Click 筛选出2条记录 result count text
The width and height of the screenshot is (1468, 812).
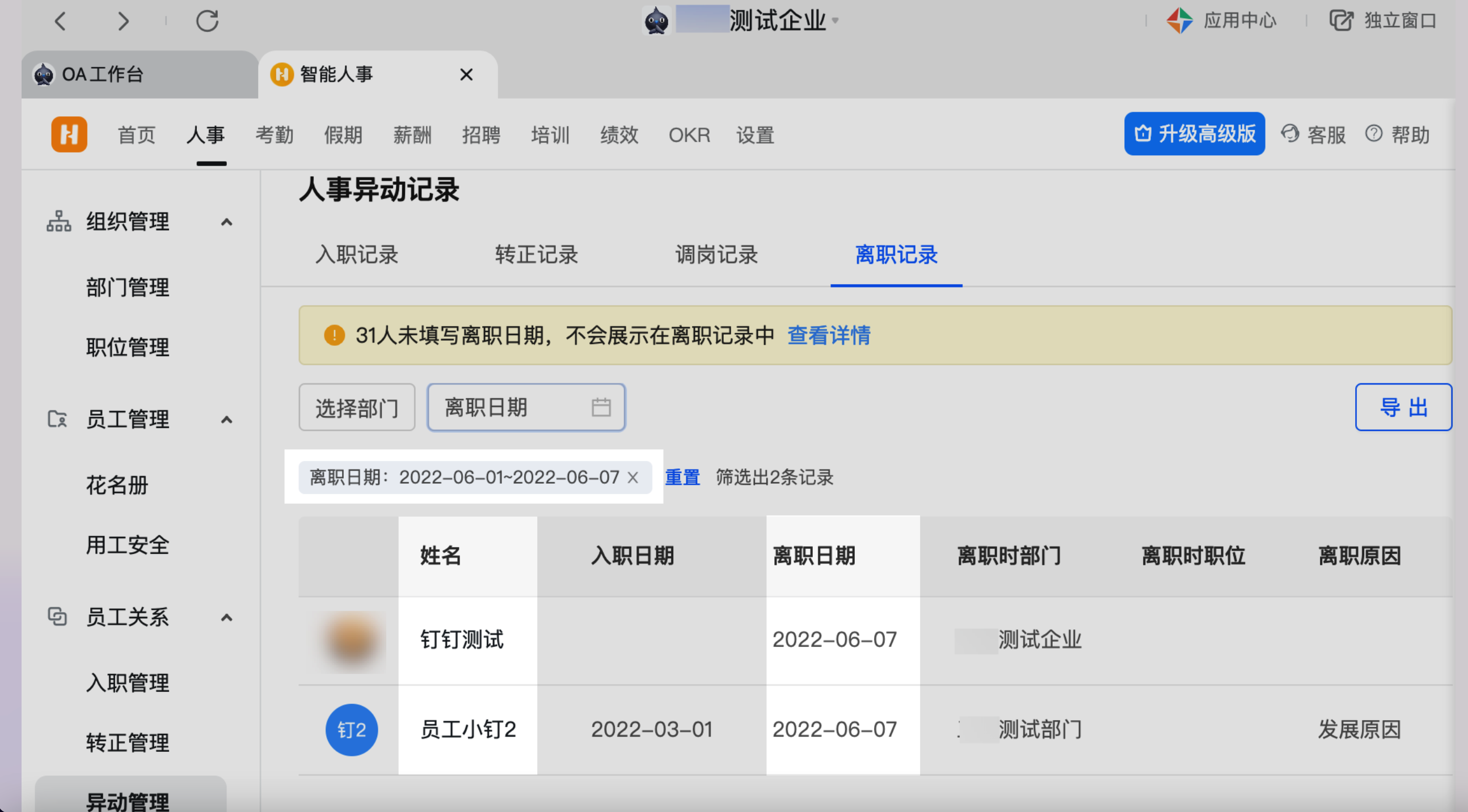(774, 477)
